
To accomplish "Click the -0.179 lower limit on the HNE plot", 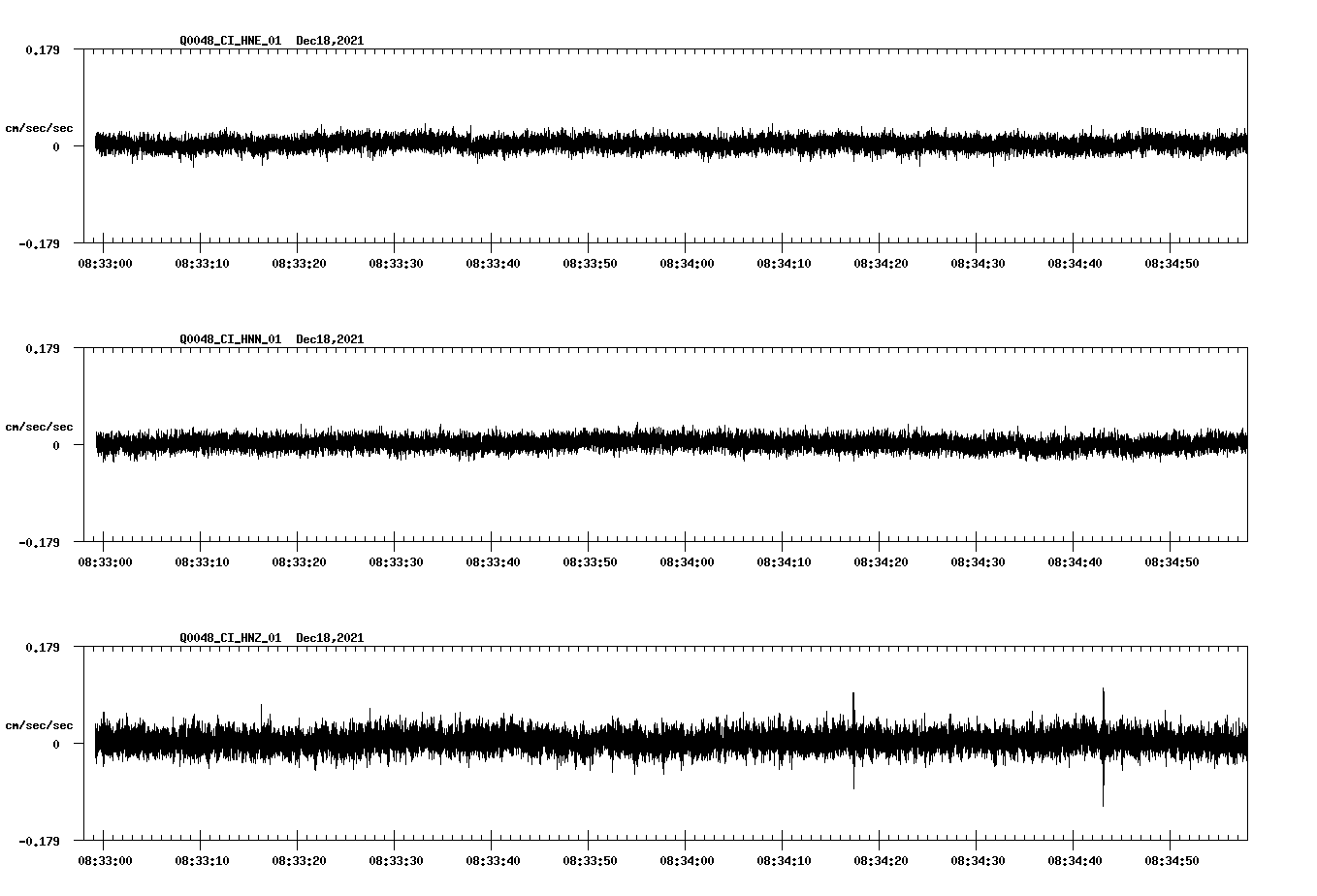I will click(x=39, y=243).
